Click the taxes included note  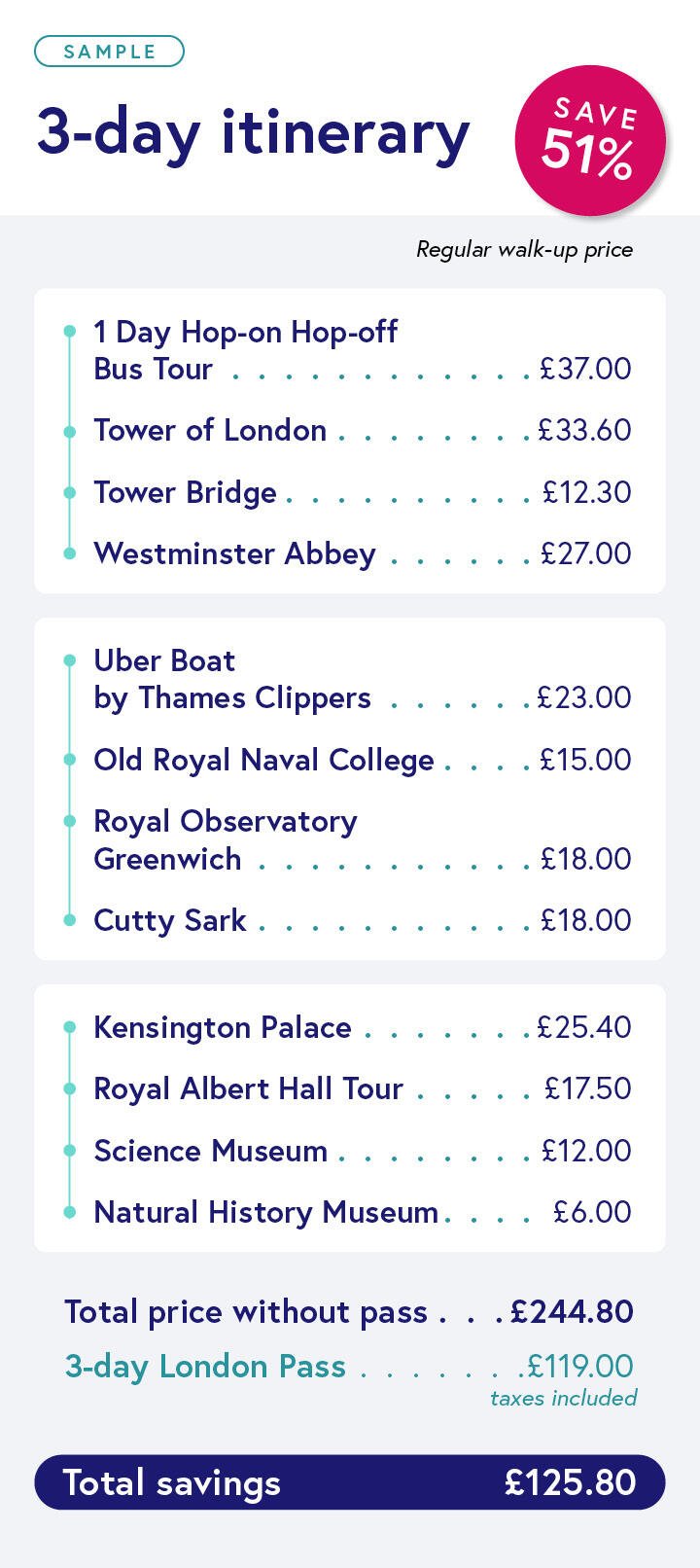point(563,1398)
